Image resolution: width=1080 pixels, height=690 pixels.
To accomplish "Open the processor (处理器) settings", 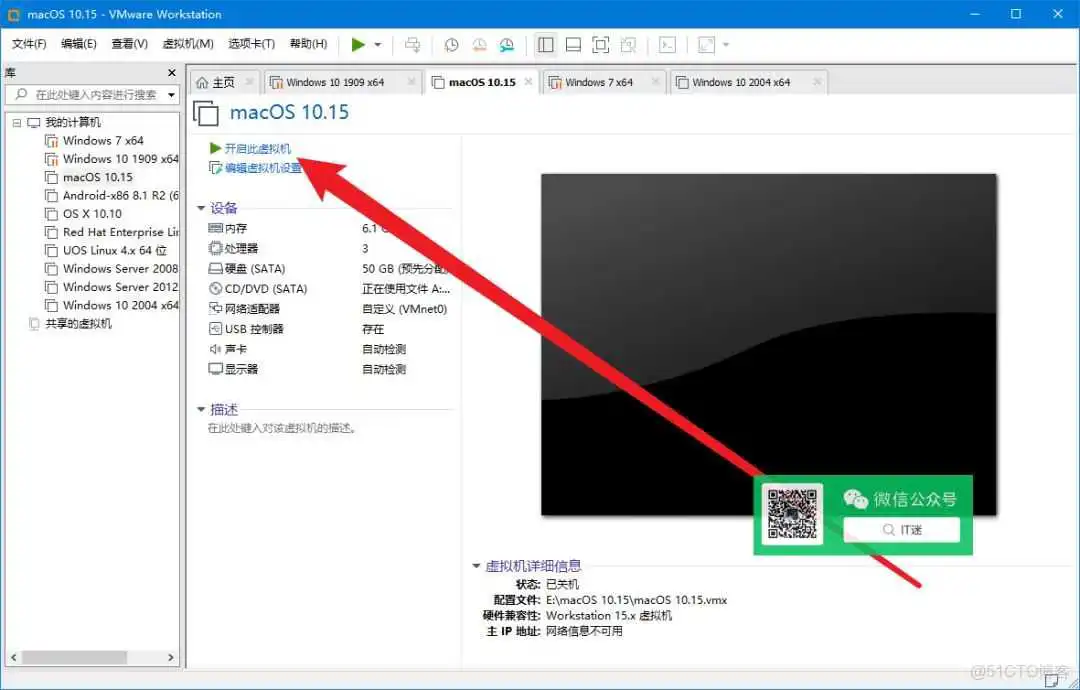I will pyautogui.click(x=240, y=248).
